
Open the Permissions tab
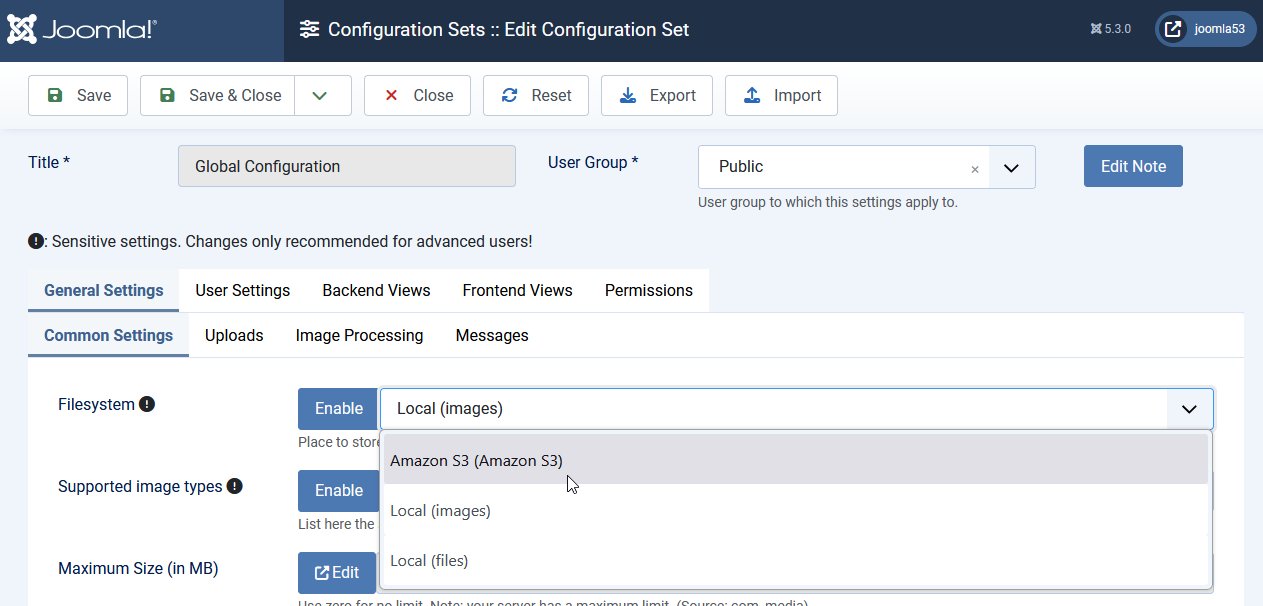point(649,290)
